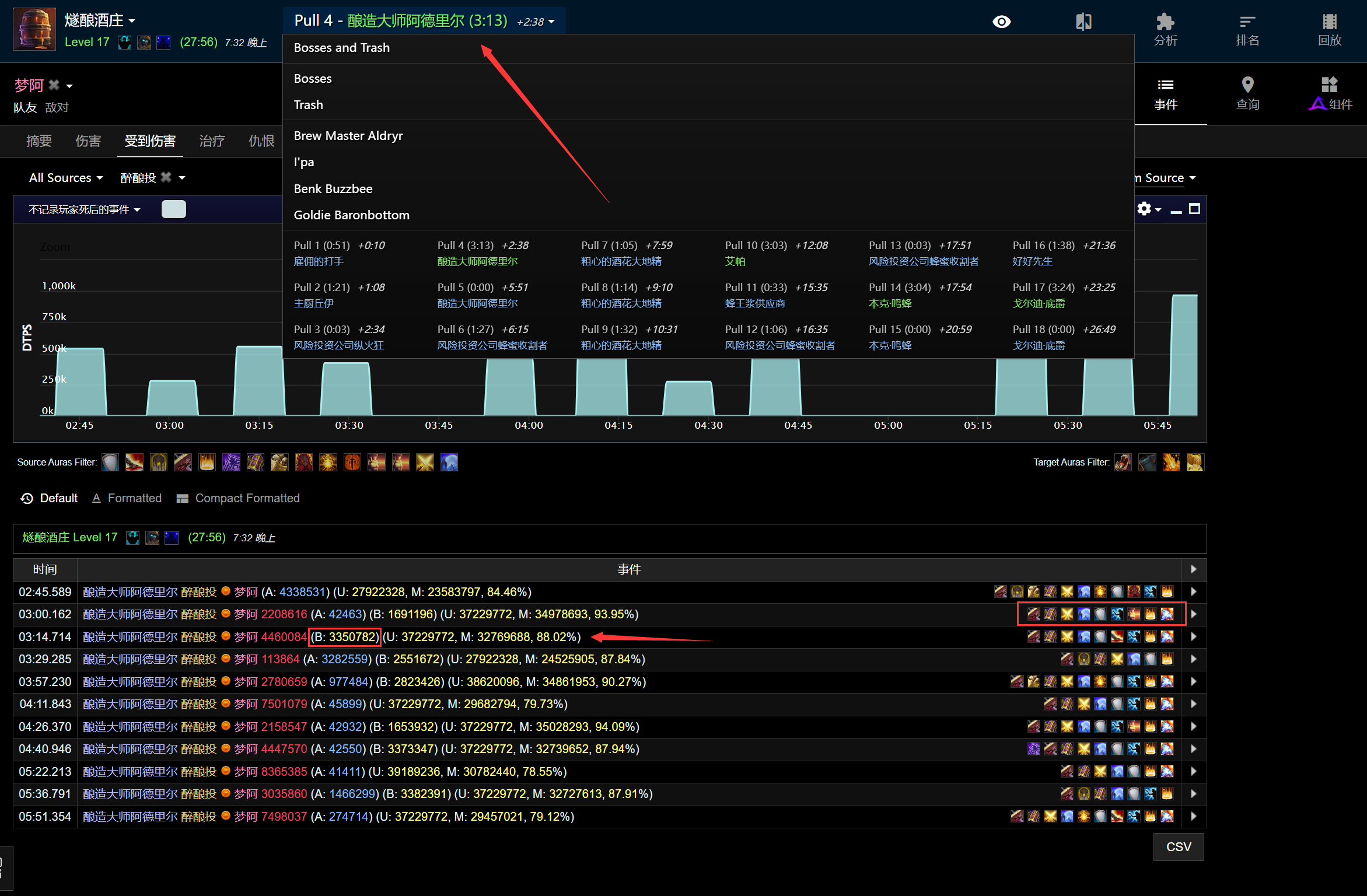Select Pull 10 艾帕 fight link
Viewport: 1367px width, 896px height.
pos(735,261)
